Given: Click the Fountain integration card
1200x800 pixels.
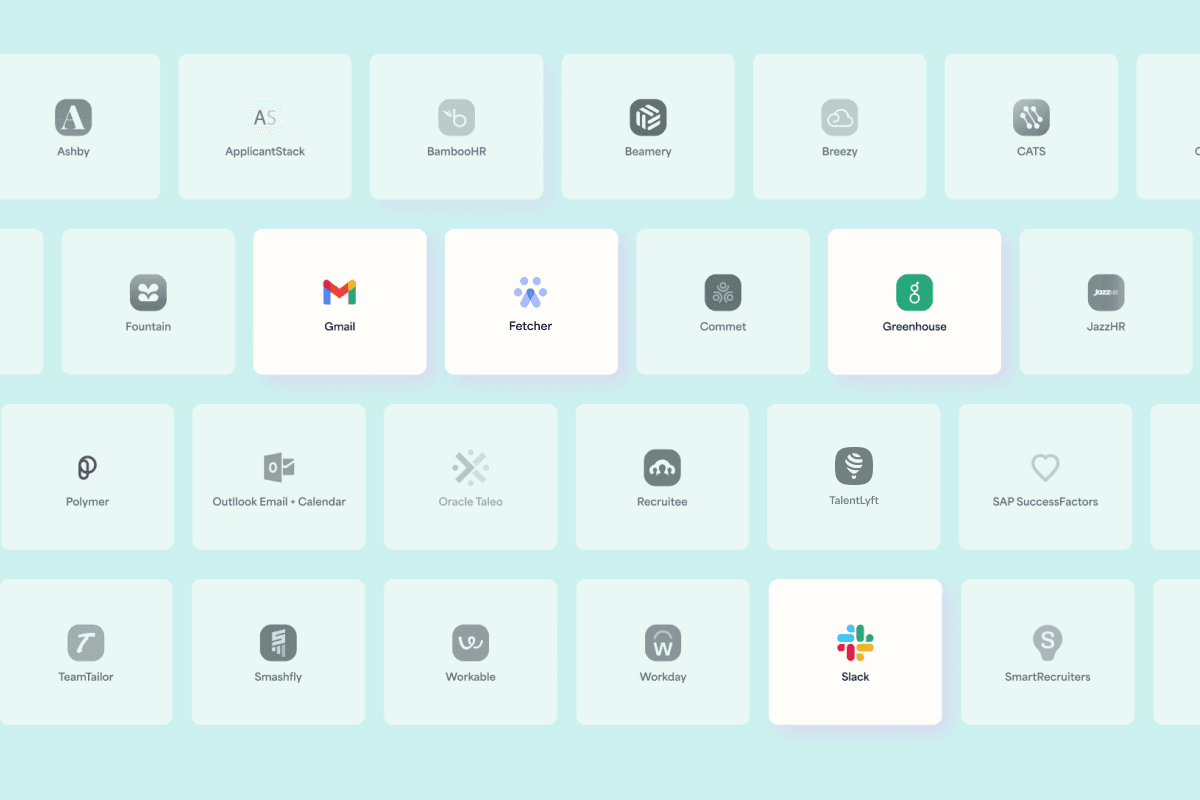Looking at the screenshot, I should [147, 289].
